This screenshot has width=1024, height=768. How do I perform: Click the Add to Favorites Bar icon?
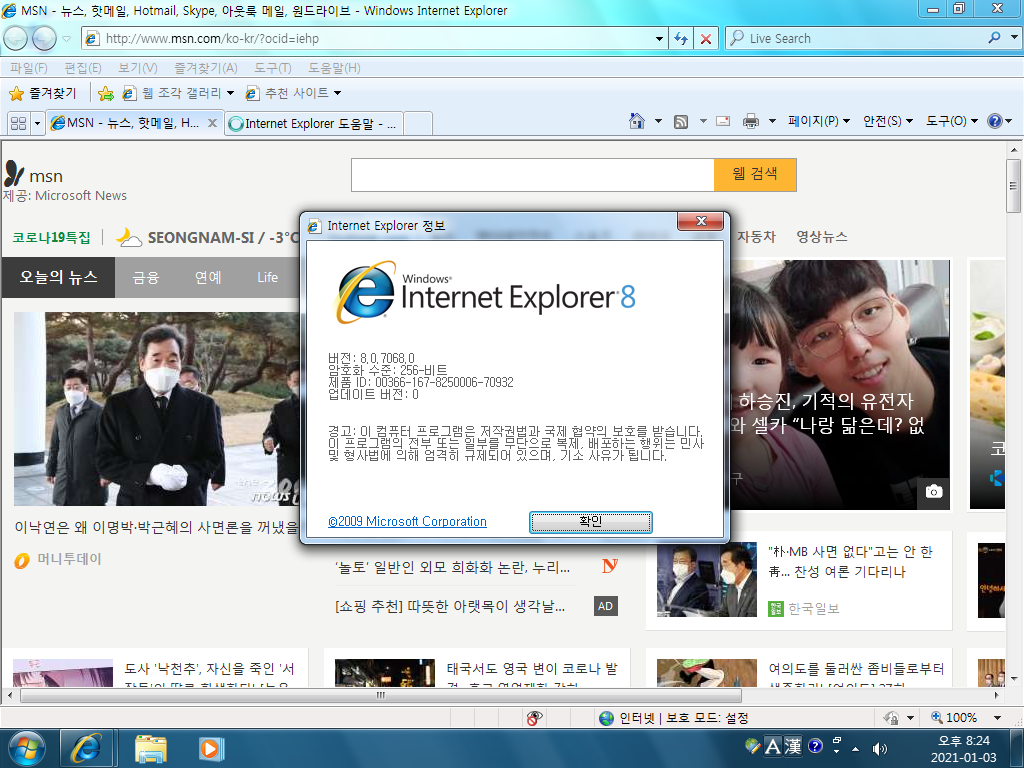(106, 93)
